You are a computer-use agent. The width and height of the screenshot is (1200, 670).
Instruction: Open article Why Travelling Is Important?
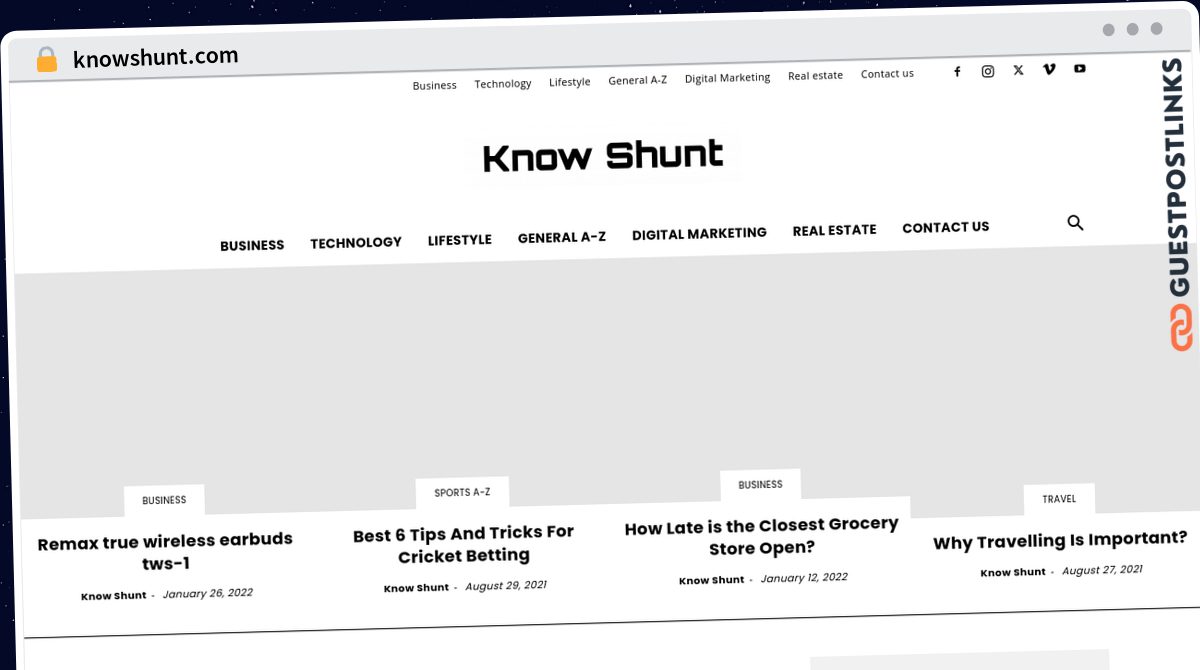pos(1060,541)
